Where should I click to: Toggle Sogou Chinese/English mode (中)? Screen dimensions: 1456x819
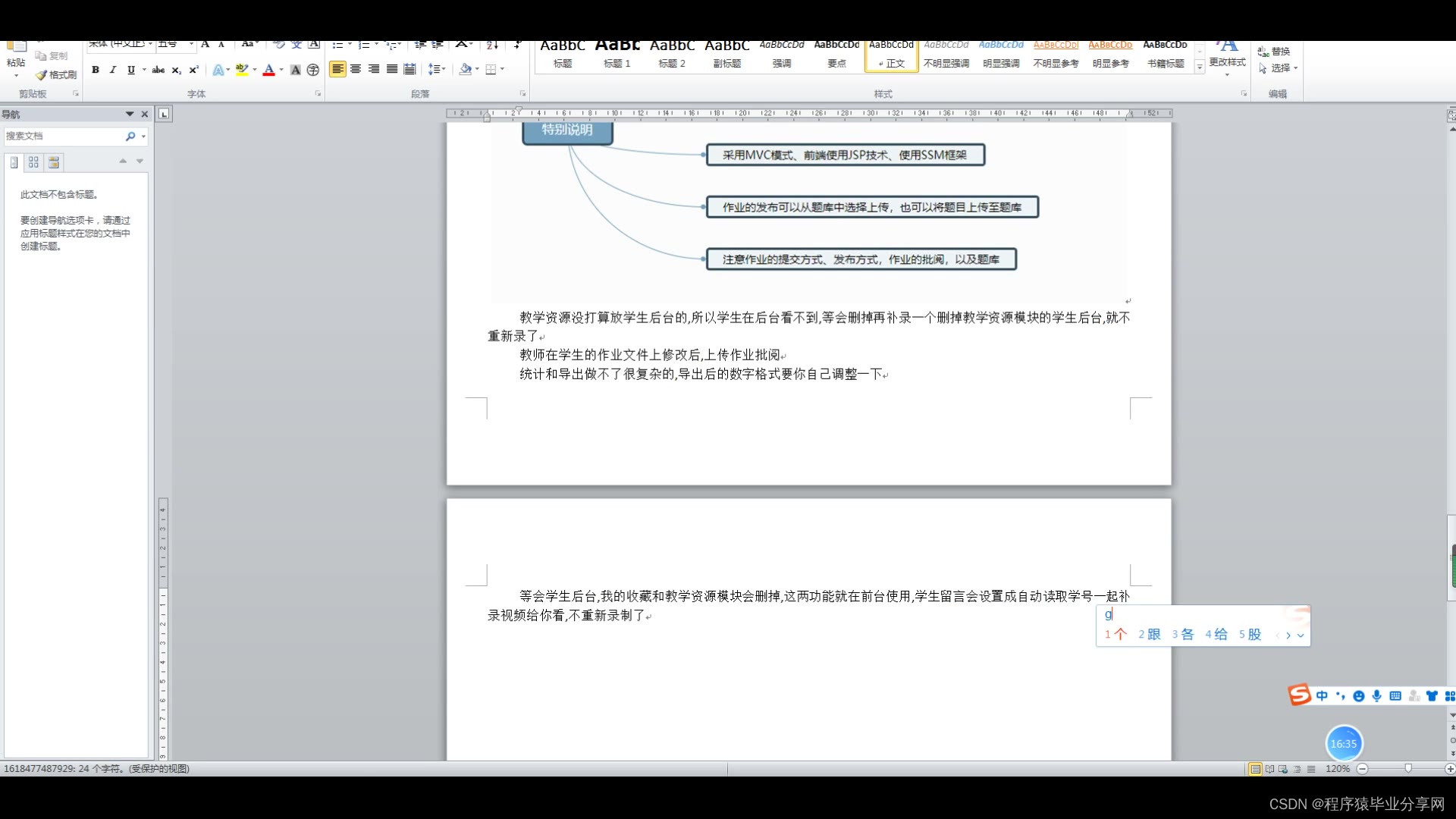point(1322,695)
